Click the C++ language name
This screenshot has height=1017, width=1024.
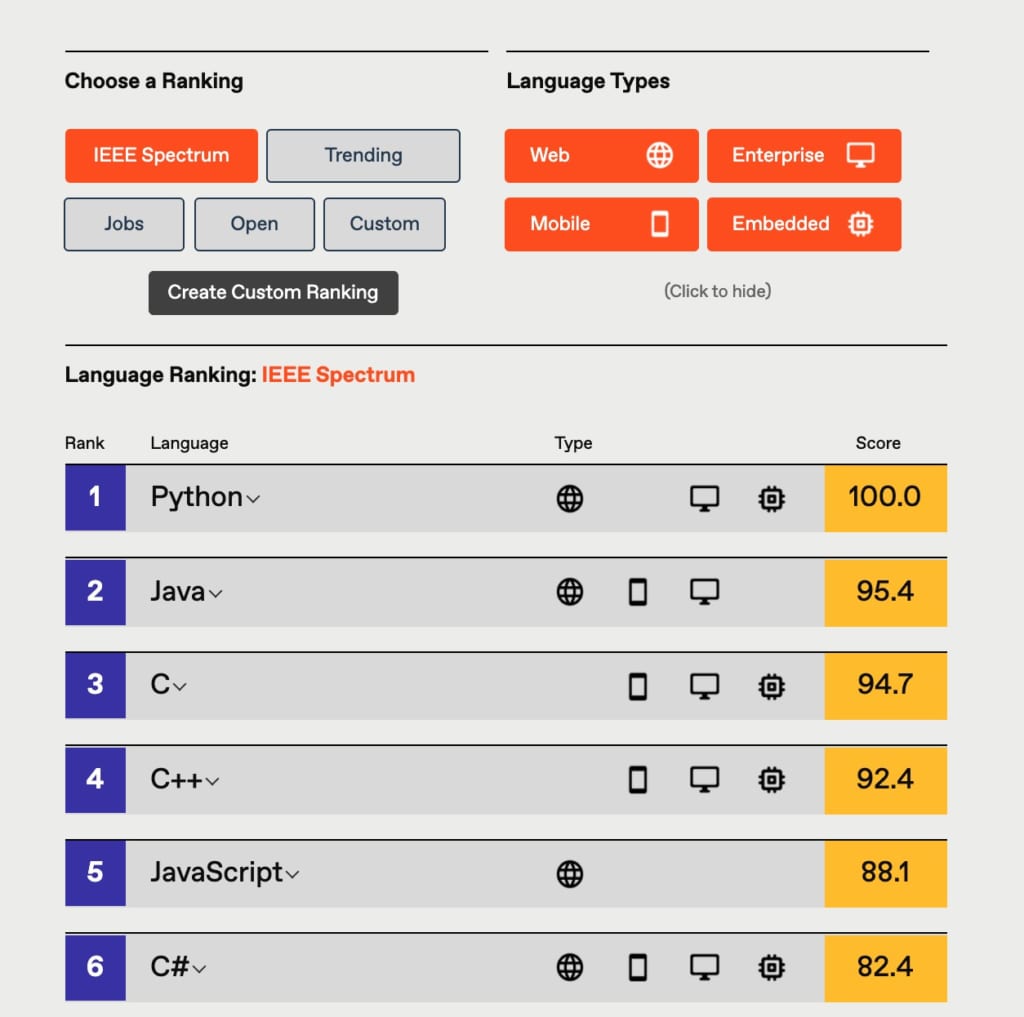176,779
